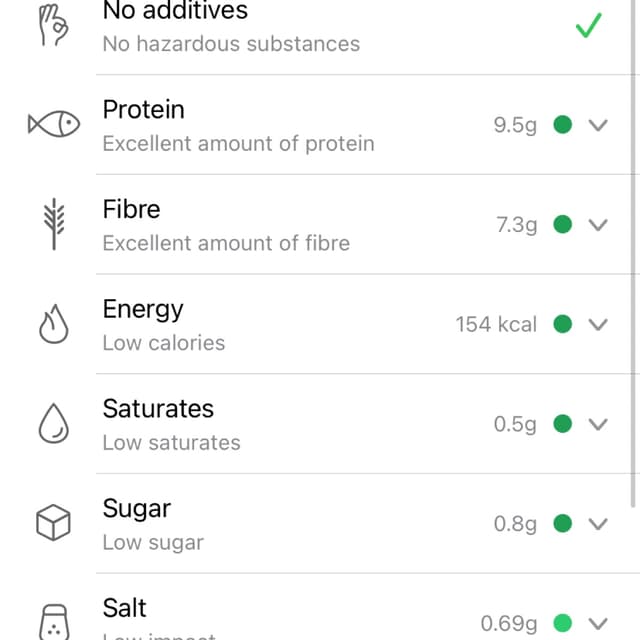Expand the Saturates row chevron

tap(598, 424)
